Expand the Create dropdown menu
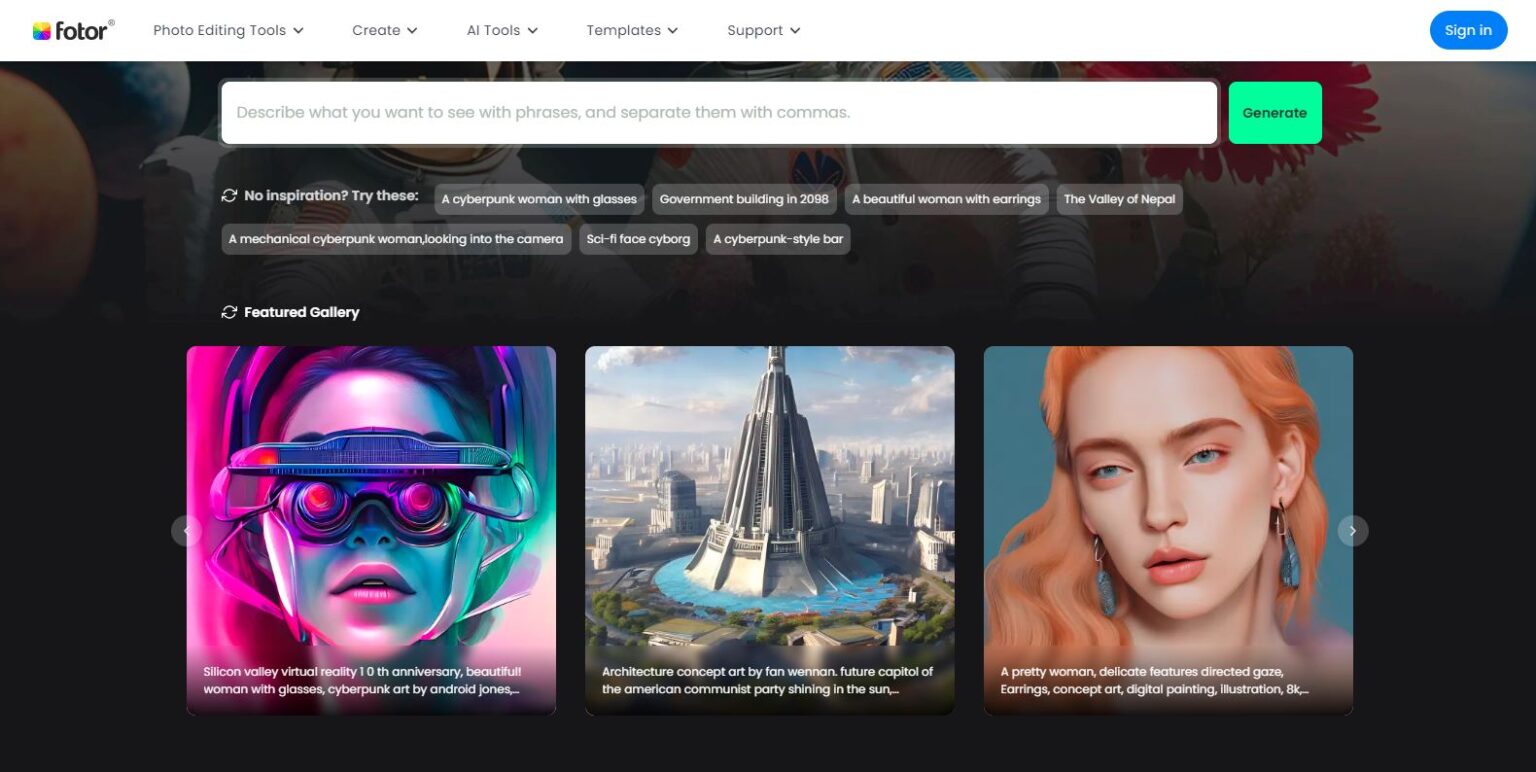 tap(384, 30)
